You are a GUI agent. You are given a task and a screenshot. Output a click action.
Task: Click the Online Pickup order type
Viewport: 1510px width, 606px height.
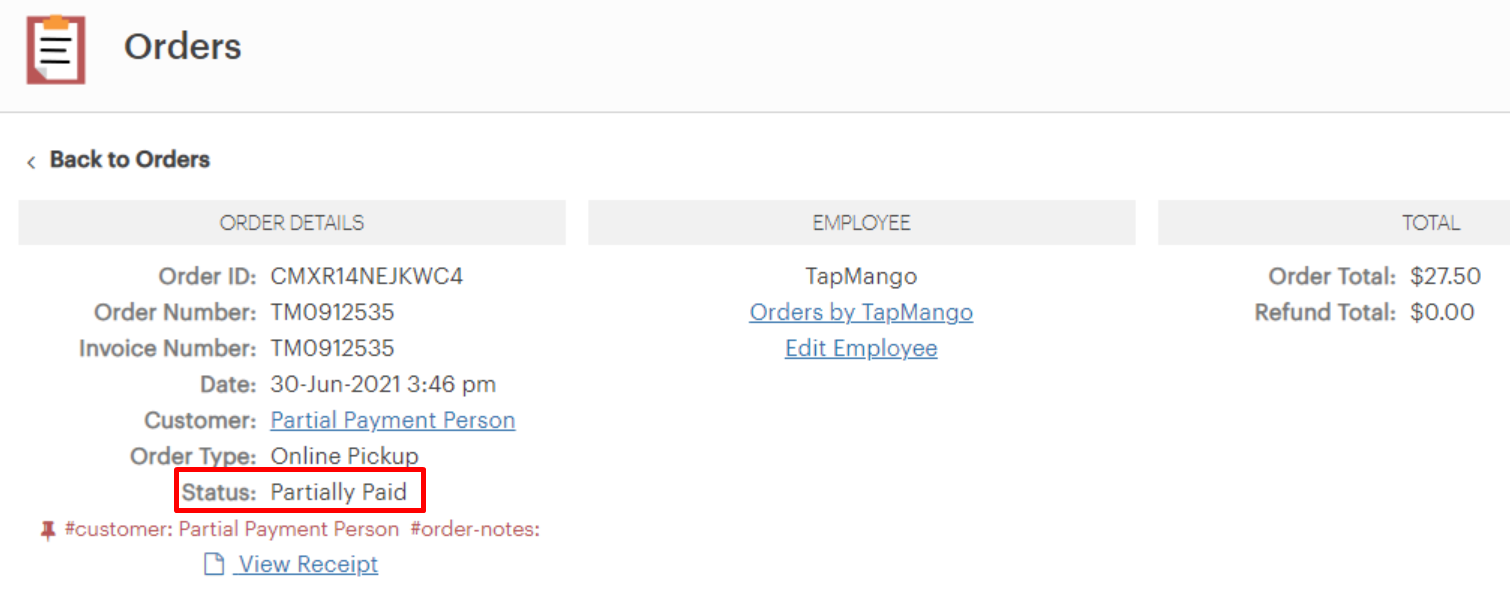tap(344, 456)
